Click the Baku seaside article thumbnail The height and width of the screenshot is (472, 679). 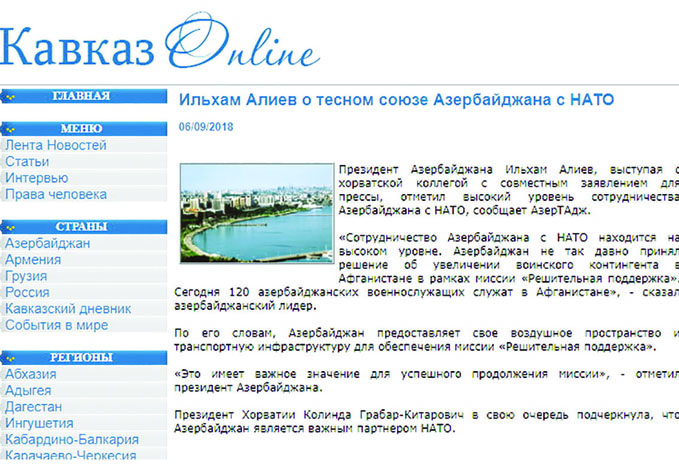click(257, 213)
